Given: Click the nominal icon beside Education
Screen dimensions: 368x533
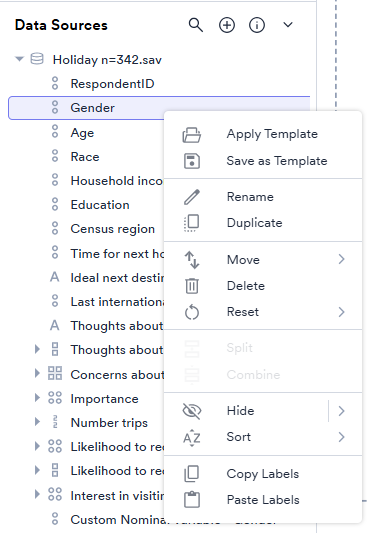Looking at the screenshot, I should [x=55, y=204].
